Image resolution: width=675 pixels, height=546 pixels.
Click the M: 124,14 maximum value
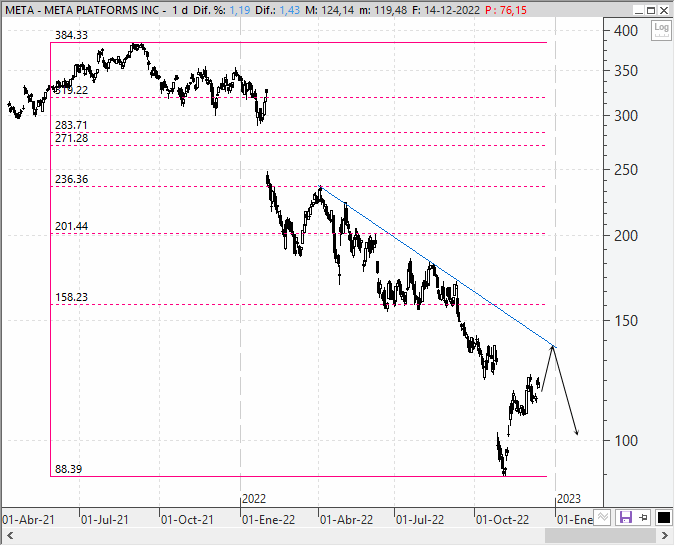click(329, 10)
